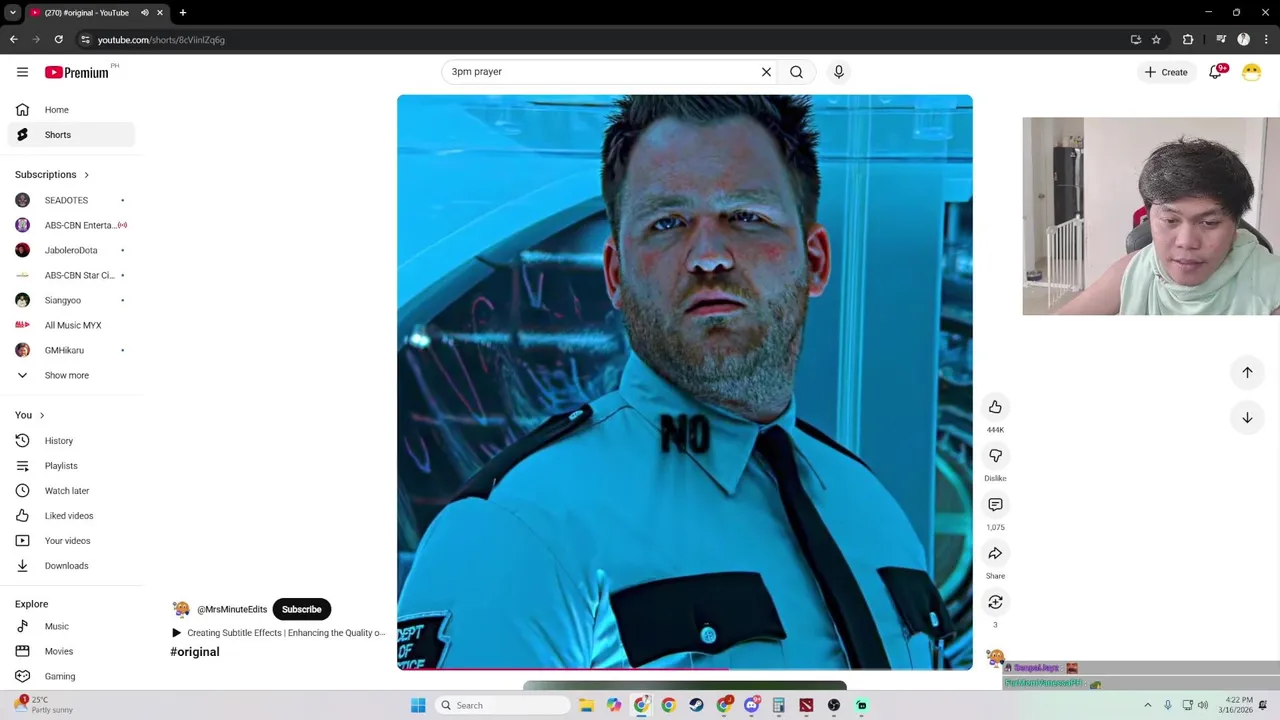Open the Windows Start menu
Image resolution: width=1280 pixels, height=720 pixels.
(418, 705)
